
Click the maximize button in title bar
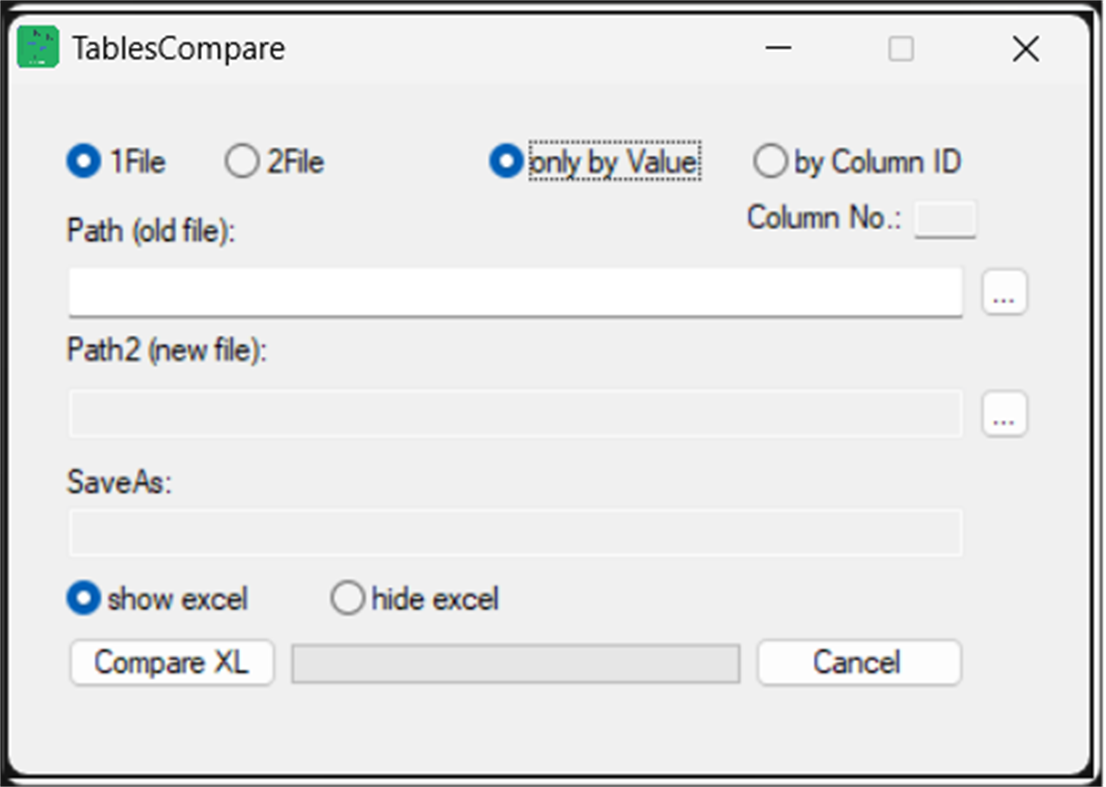point(901,48)
